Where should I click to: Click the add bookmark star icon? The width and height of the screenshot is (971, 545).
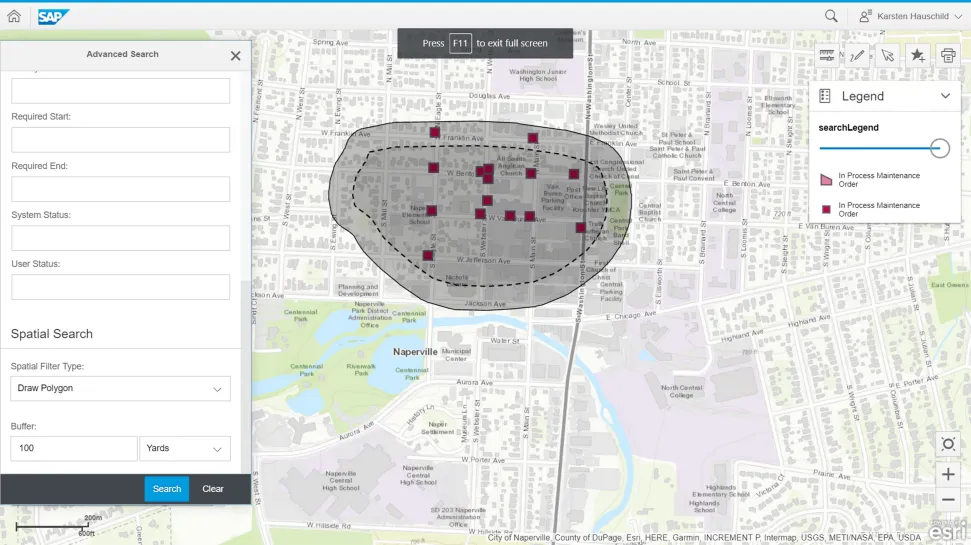[917, 55]
